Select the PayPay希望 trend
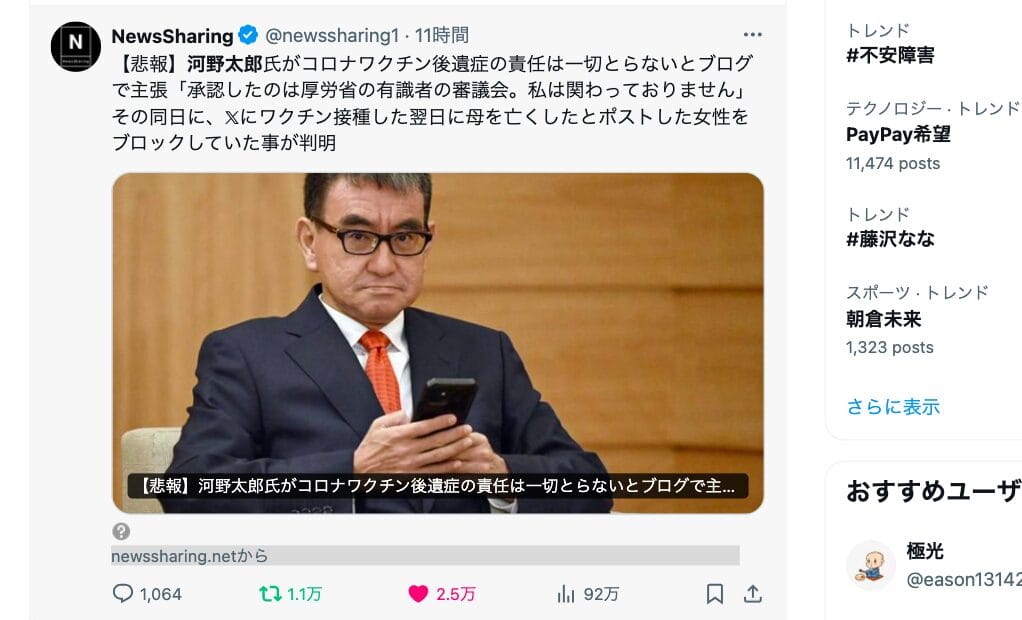1022x620 pixels. point(898,134)
